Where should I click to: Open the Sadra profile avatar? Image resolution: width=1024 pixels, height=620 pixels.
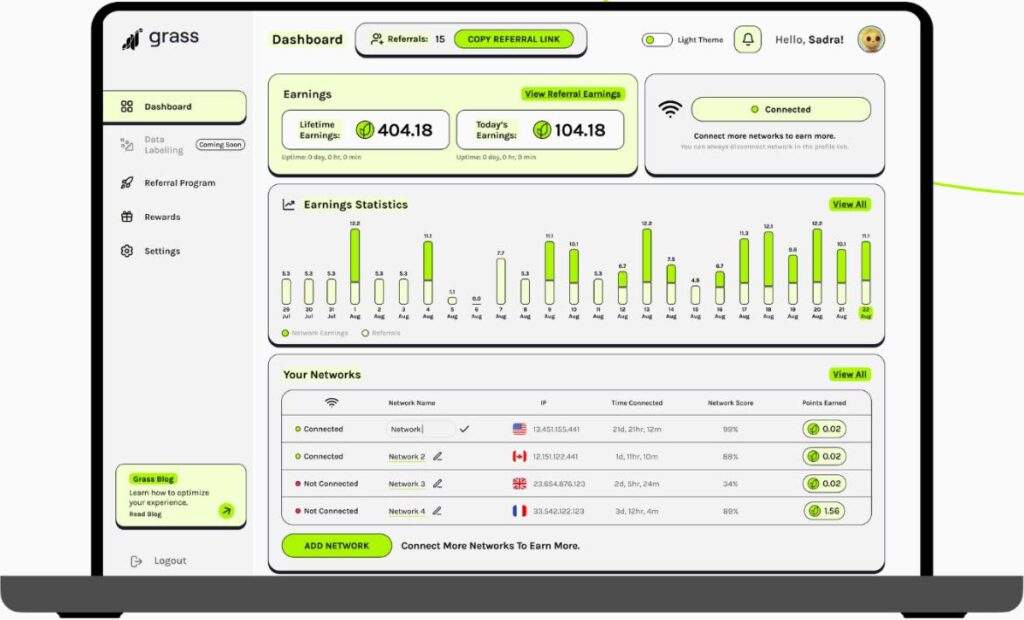tap(871, 39)
